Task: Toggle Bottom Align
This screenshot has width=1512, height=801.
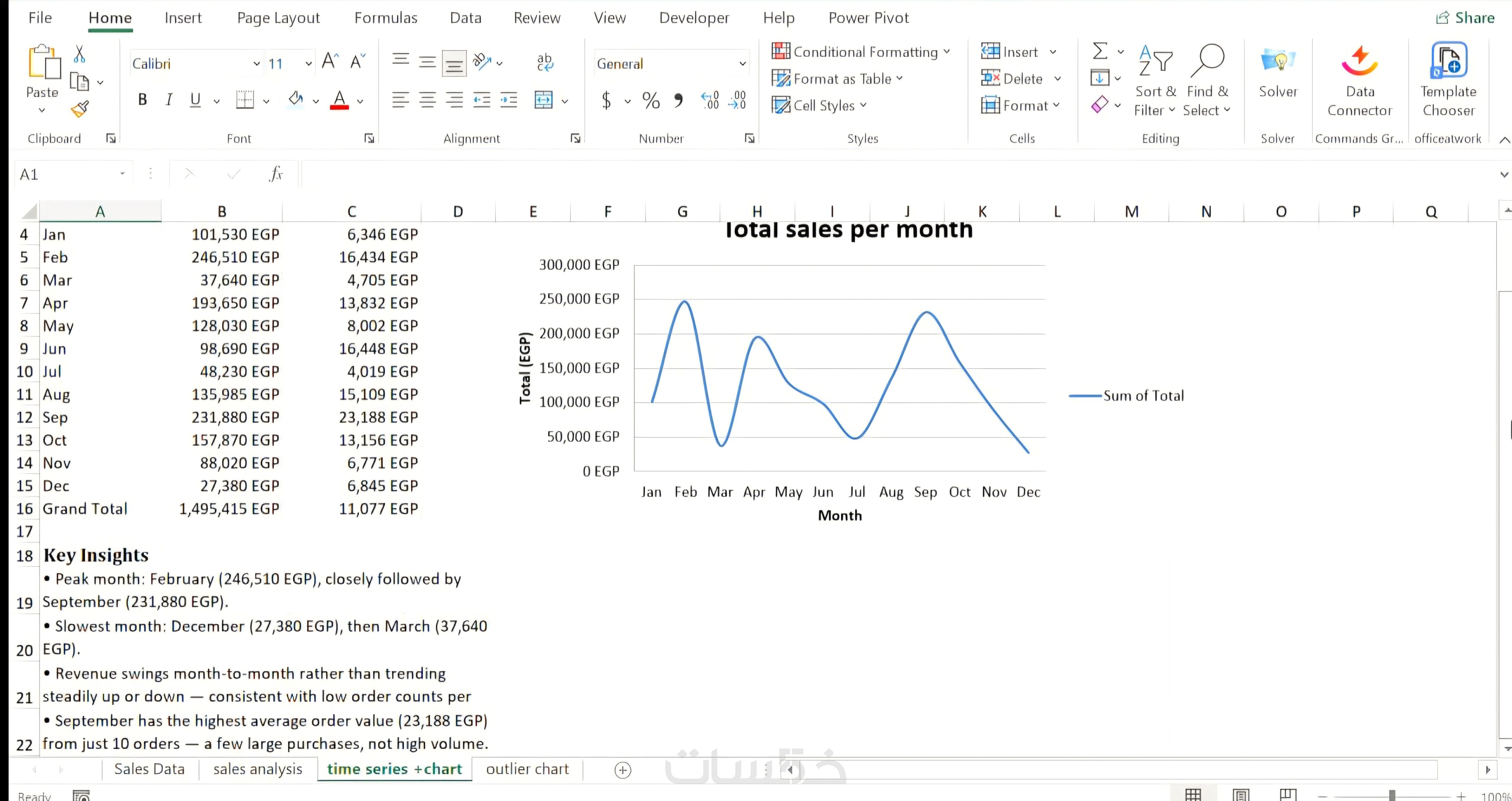Action: (x=454, y=63)
